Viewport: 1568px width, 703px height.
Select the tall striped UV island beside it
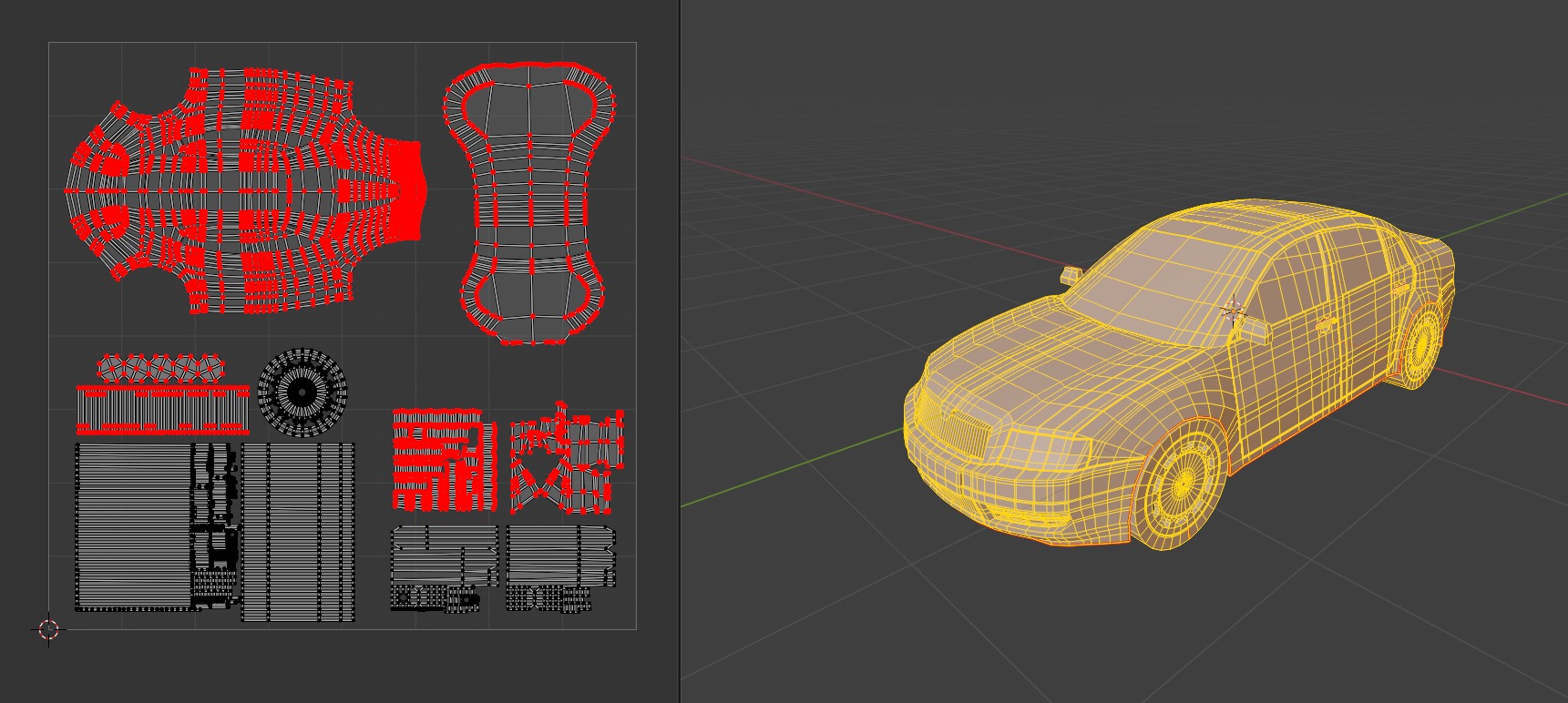pyautogui.click(x=298, y=532)
